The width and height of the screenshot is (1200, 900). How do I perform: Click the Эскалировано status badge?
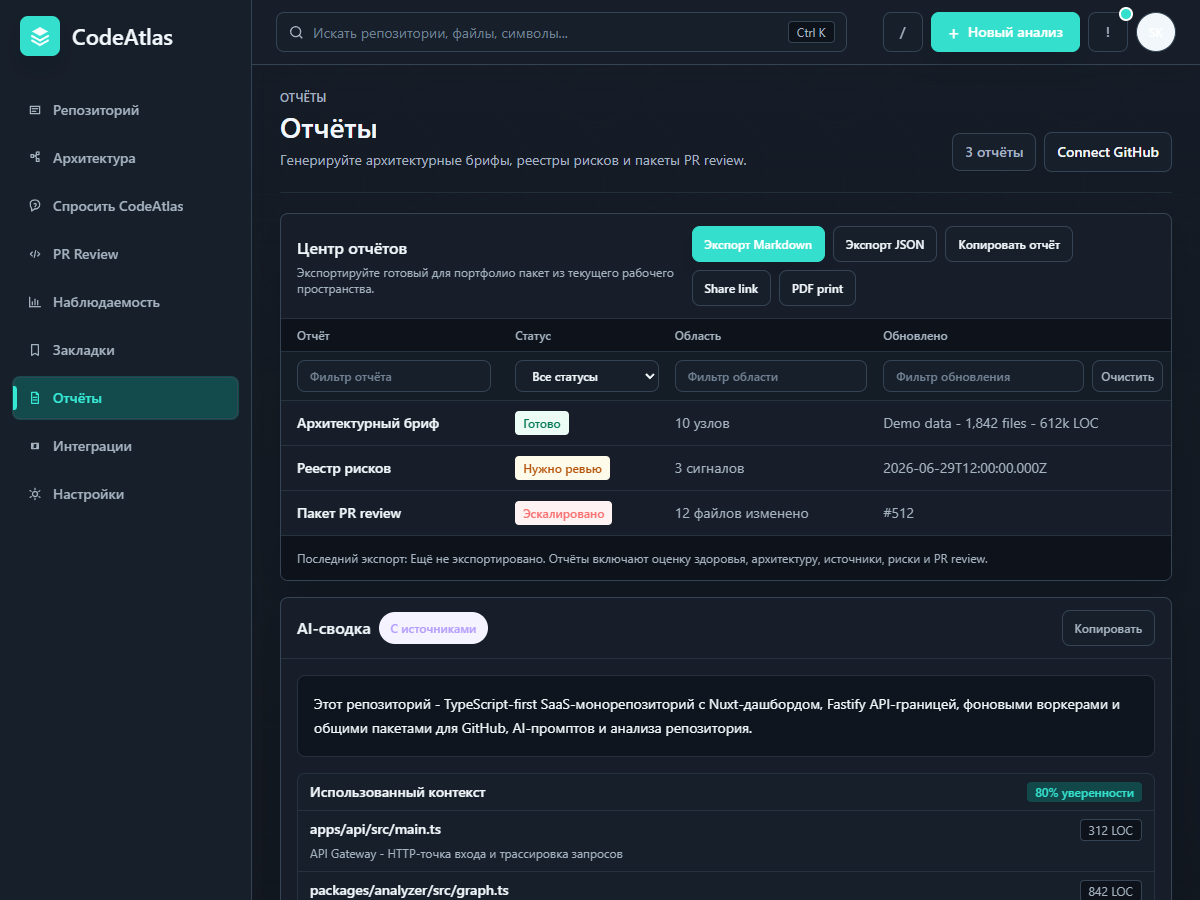point(563,513)
